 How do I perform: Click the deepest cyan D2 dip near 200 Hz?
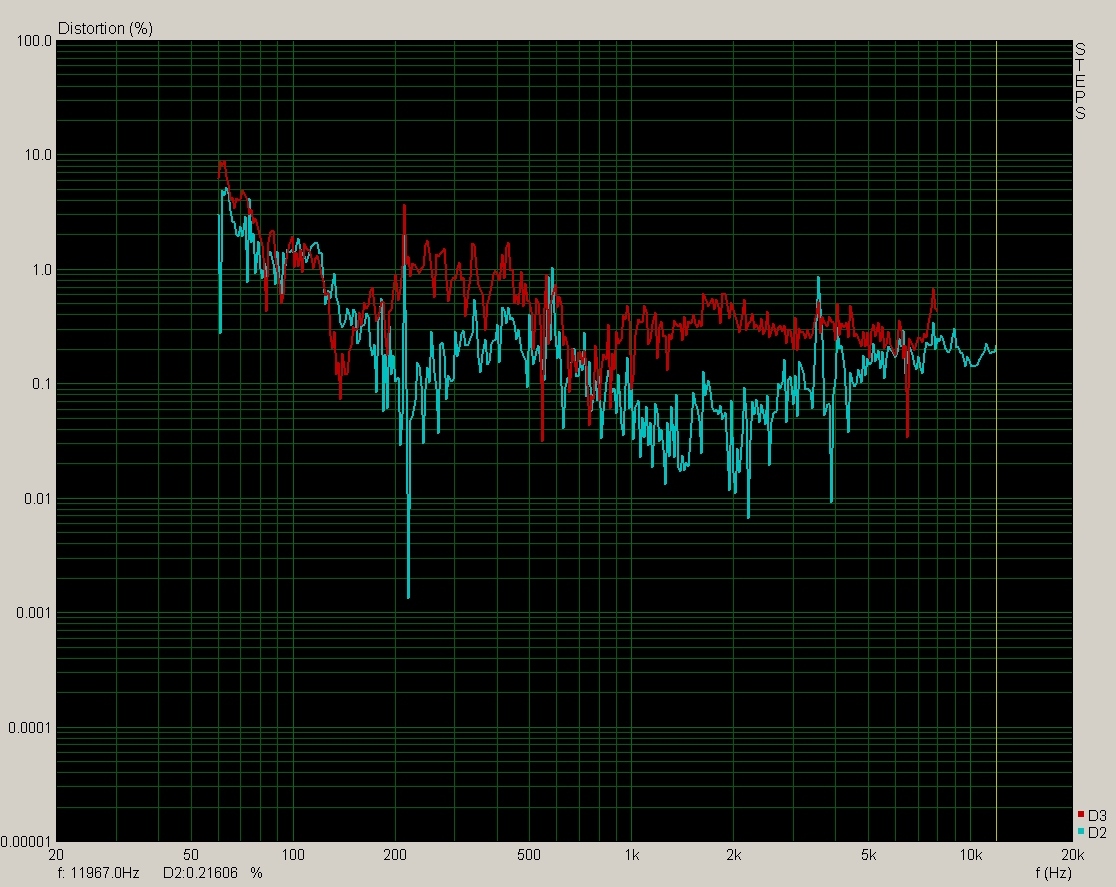[x=408, y=595]
